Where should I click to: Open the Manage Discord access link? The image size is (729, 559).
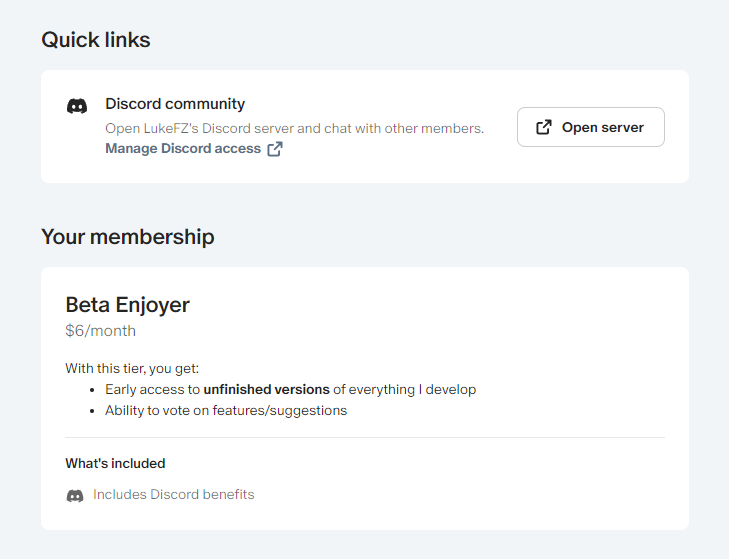183,149
